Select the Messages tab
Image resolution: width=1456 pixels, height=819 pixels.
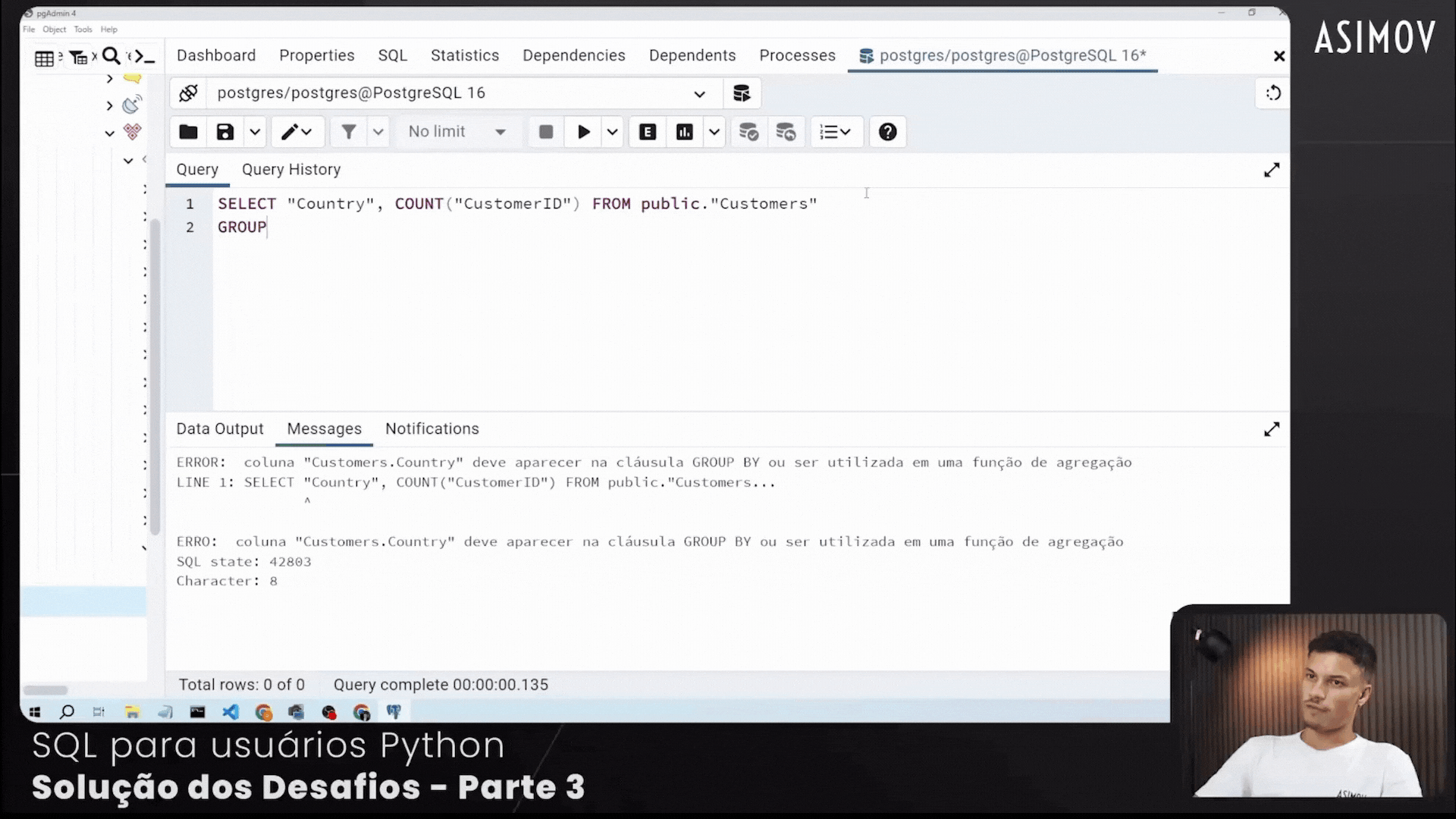point(325,429)
